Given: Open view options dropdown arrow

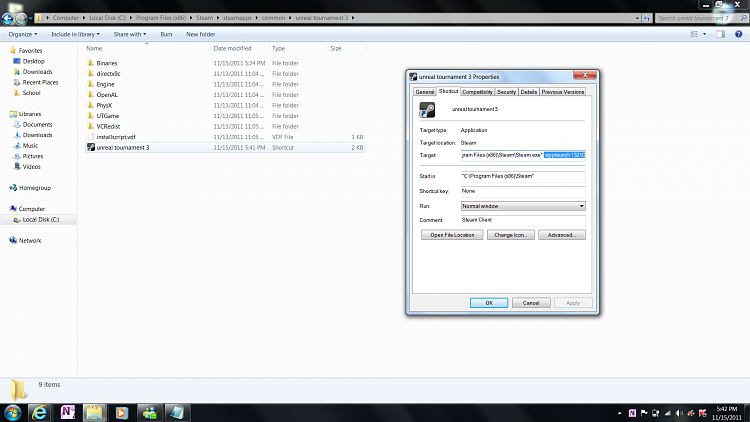Looking at the screenshot, I should [704, 34].
